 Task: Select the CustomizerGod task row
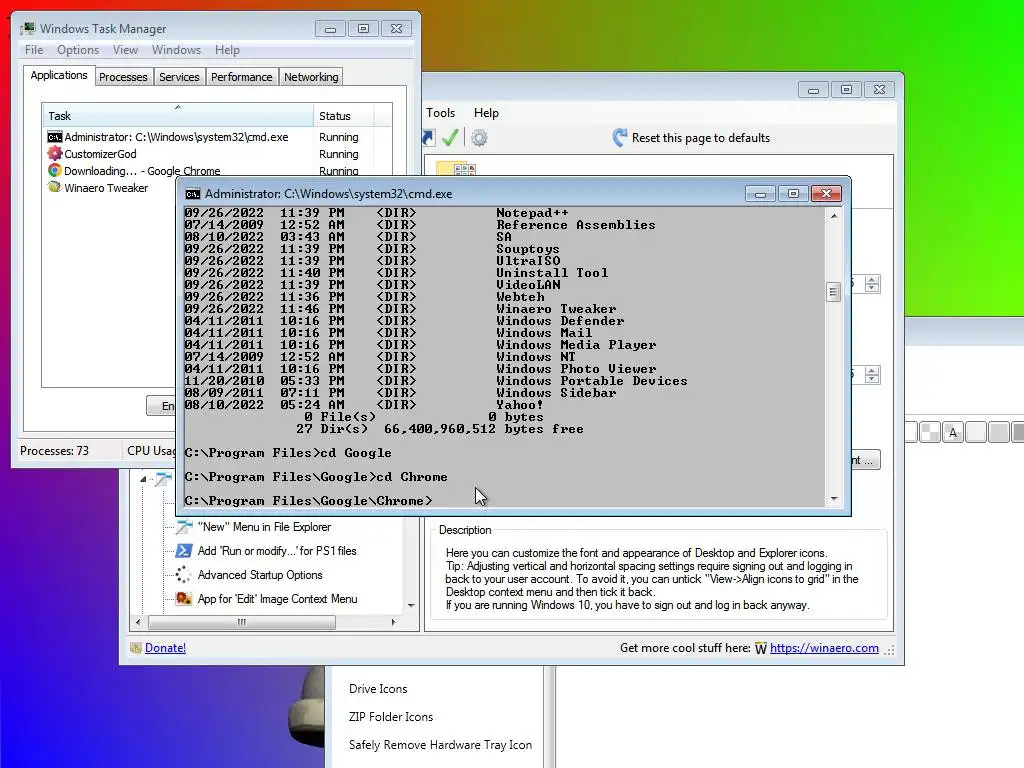[x=217, y=154]
